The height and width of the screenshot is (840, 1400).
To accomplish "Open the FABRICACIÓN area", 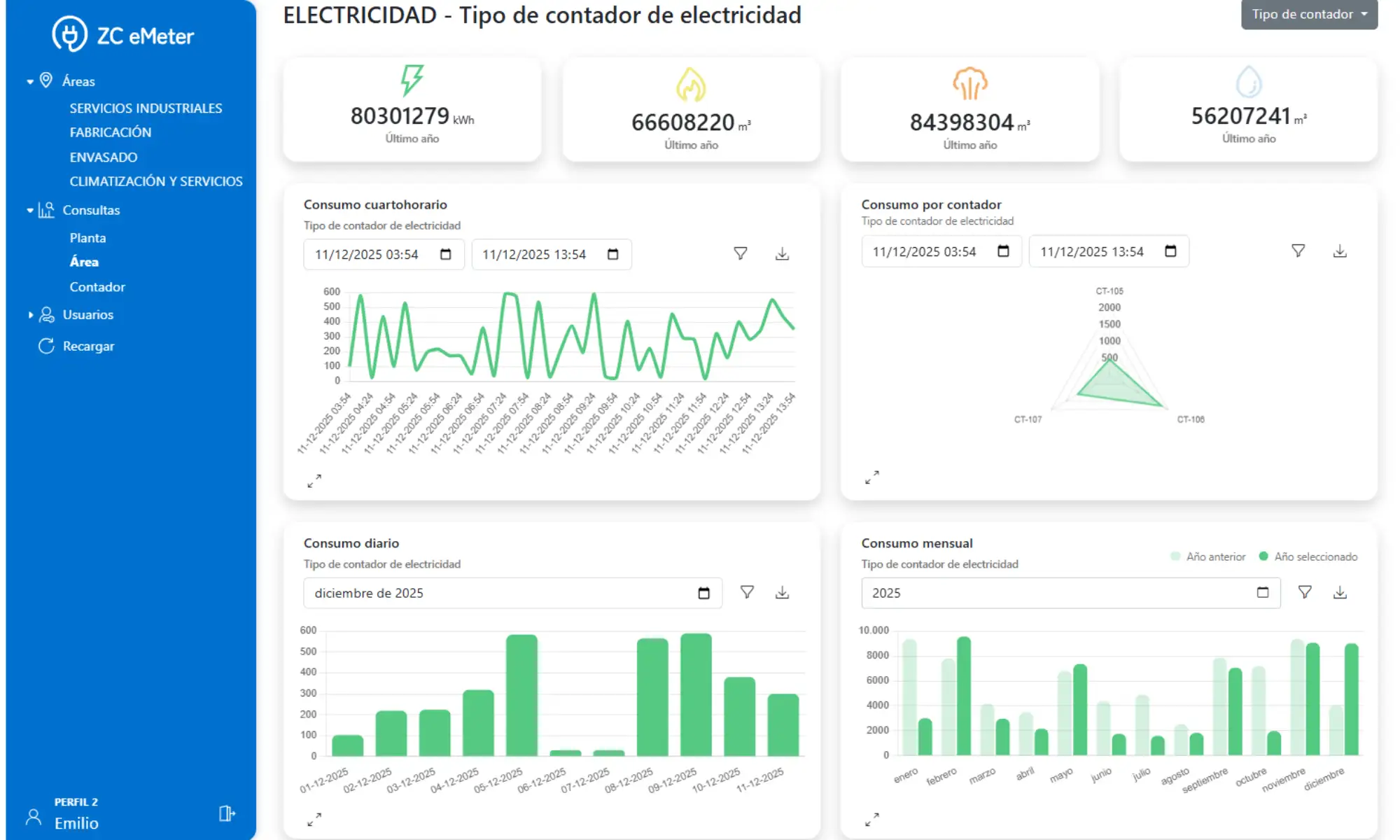I will point(110,132).
